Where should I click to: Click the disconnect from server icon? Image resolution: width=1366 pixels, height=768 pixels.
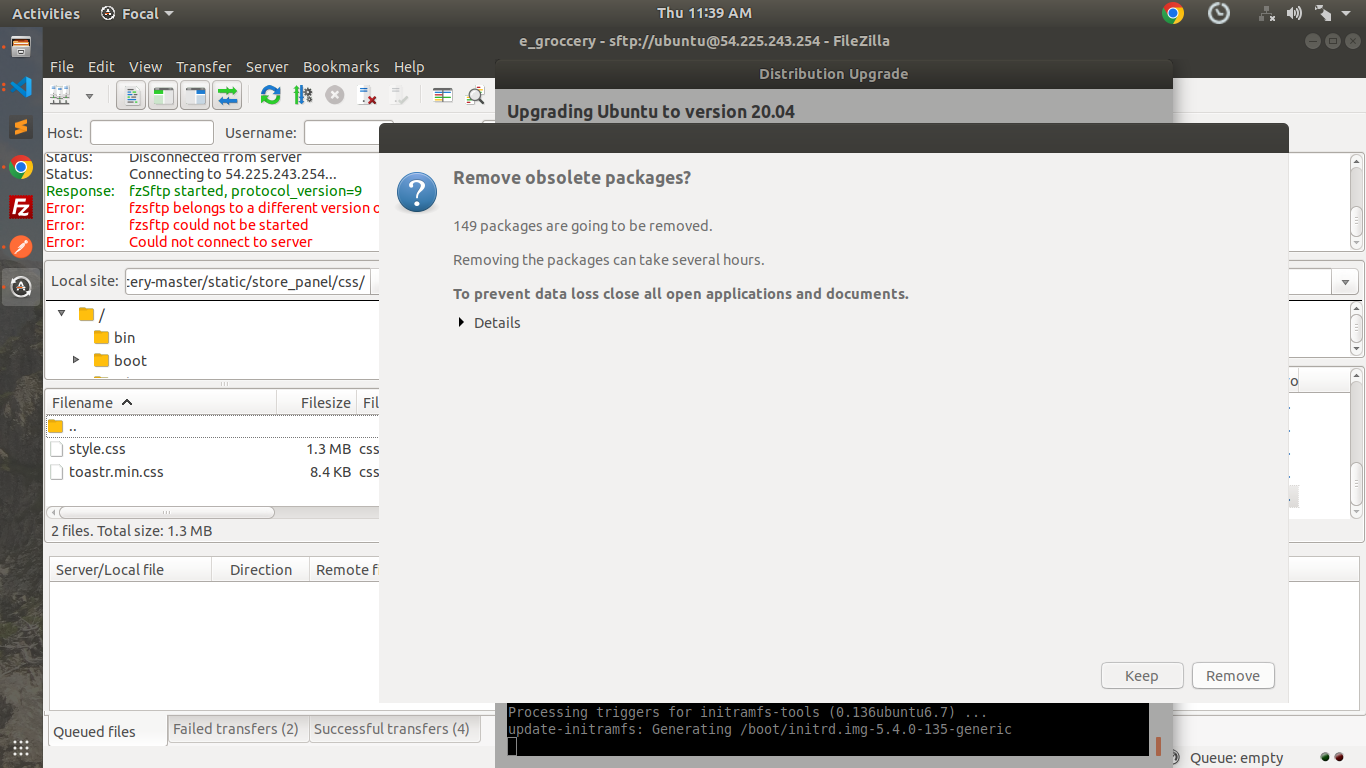coord(368,96)
